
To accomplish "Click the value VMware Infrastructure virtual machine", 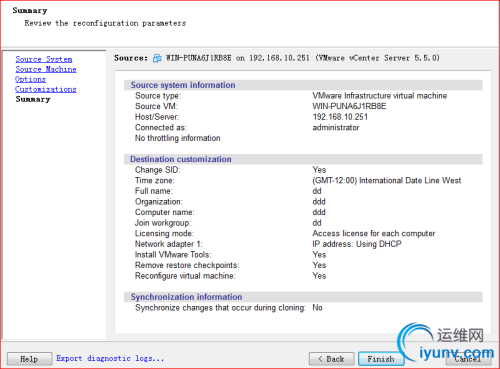I will [x=380, y=96].
